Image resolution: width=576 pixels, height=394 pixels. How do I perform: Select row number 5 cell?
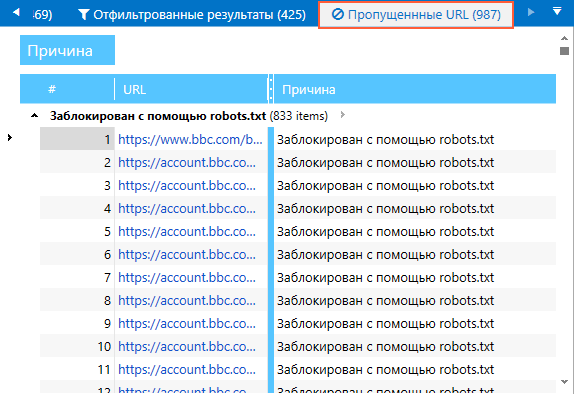[77, 232]
